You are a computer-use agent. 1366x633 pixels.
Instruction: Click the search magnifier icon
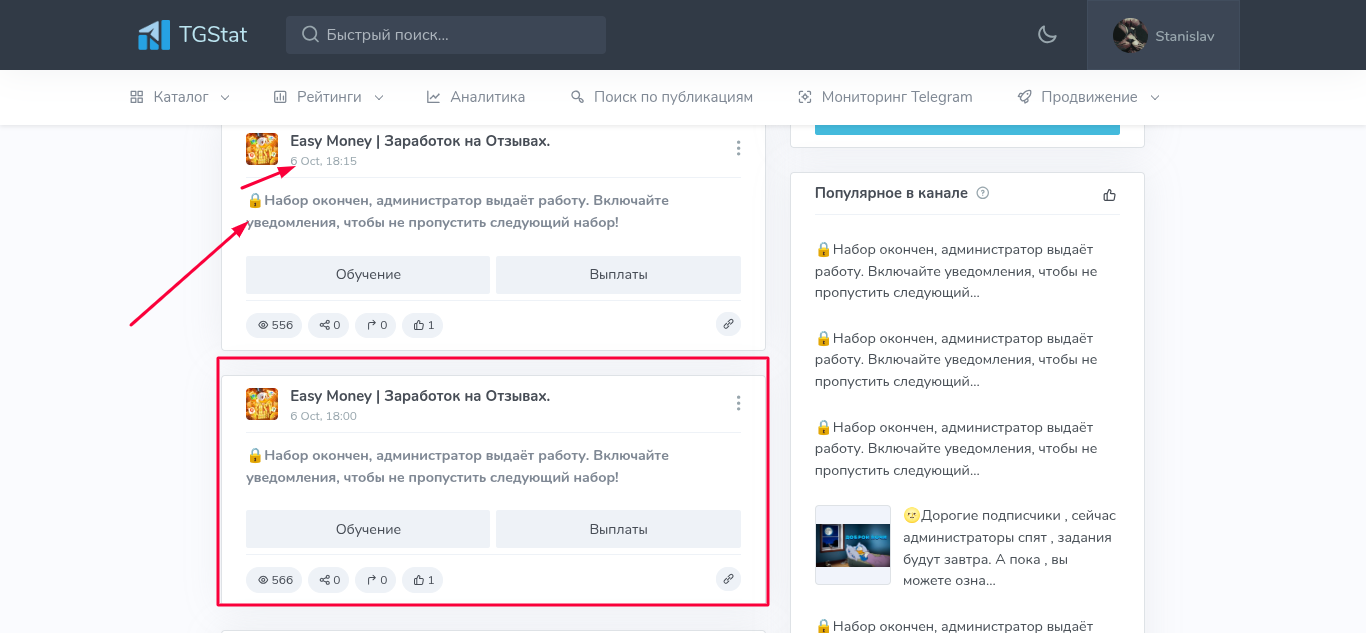[310, 35]
